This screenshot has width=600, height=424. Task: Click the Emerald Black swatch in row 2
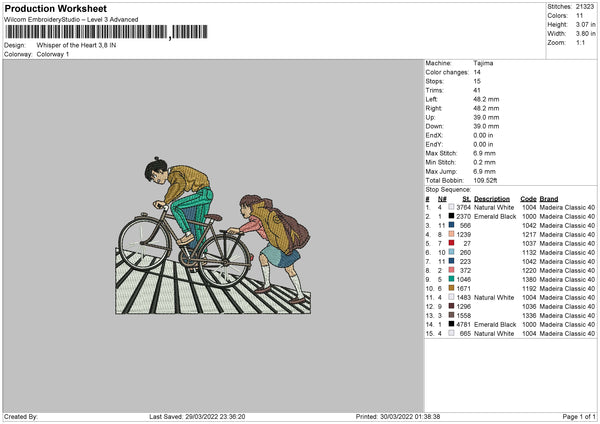tap(452, 216)
